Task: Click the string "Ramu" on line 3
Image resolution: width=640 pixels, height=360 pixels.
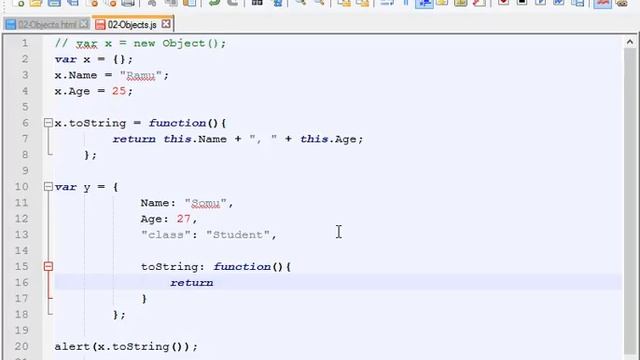Action: click(x=141, y=76)
